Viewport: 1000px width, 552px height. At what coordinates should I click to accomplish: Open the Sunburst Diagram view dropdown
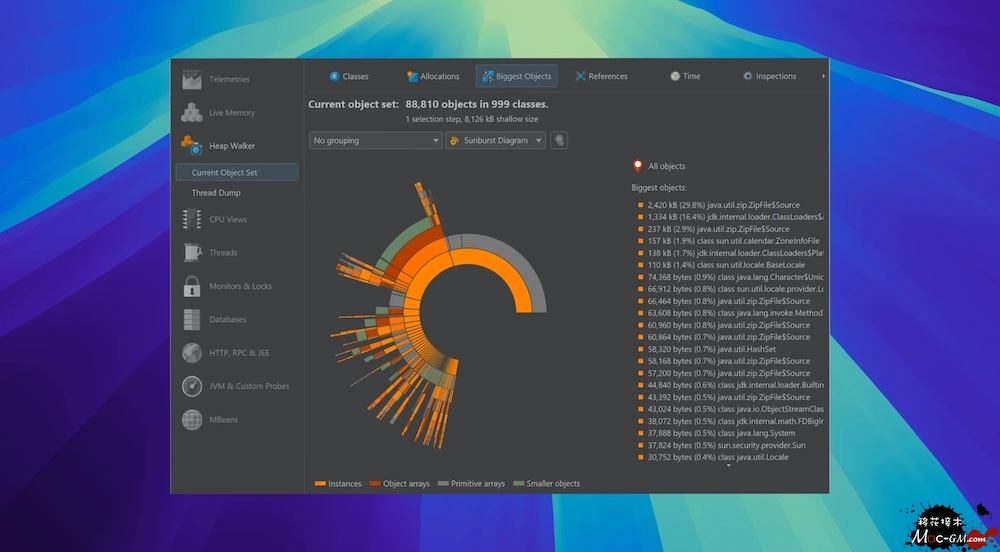(496, 141)
